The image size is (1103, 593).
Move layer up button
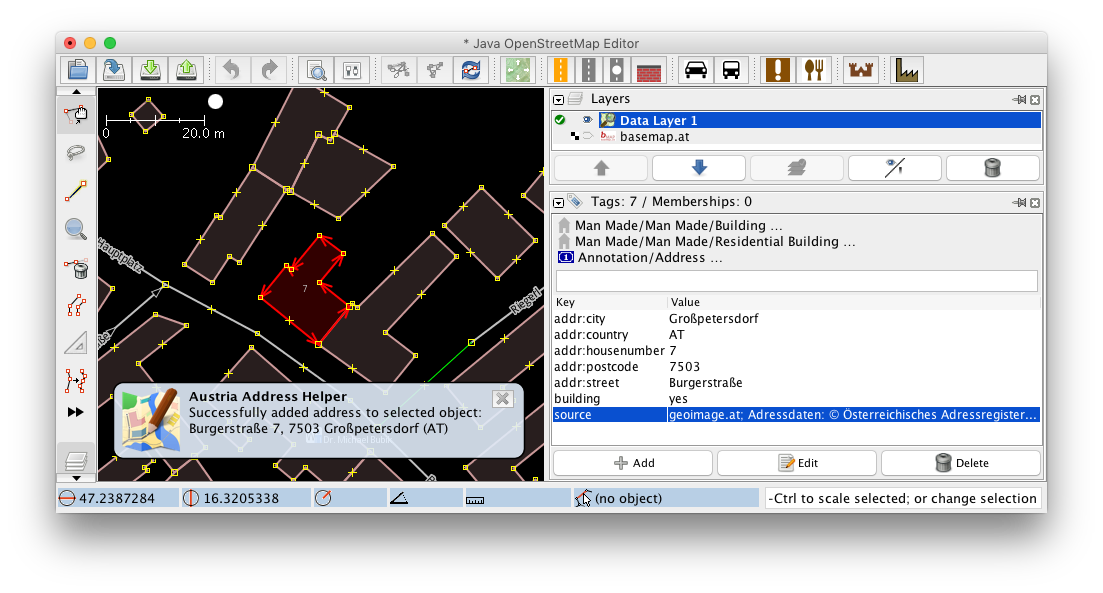[601, 168]
